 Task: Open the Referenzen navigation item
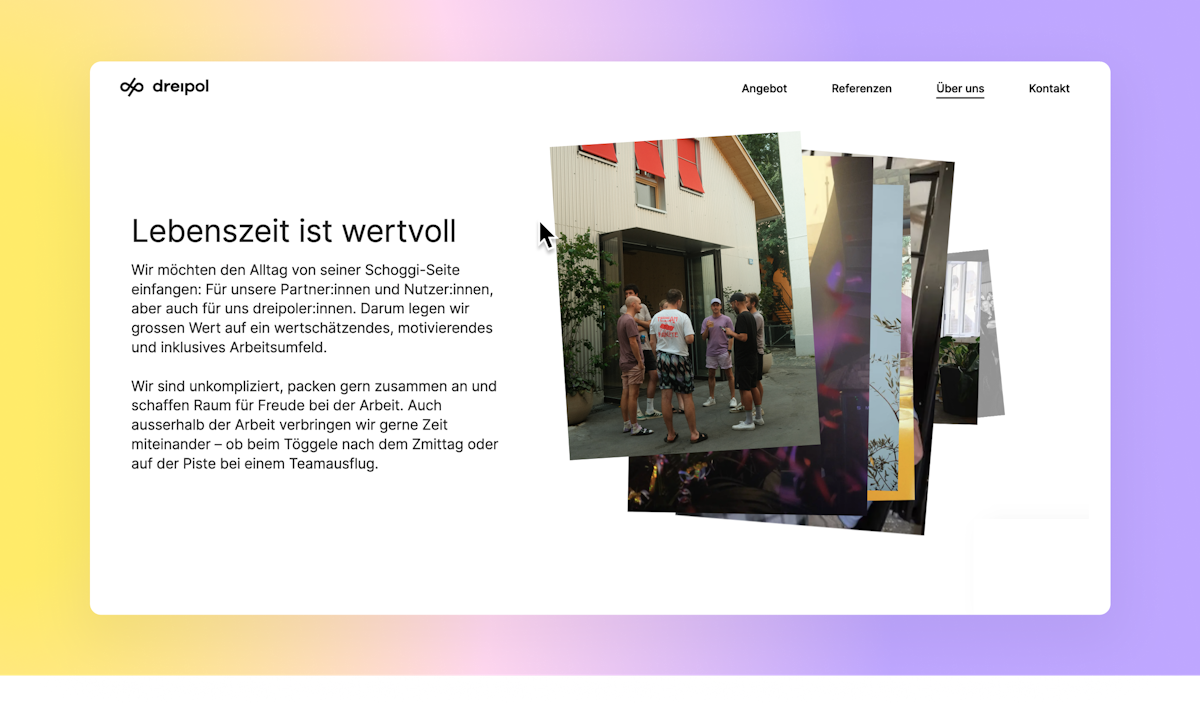[861, 88]
